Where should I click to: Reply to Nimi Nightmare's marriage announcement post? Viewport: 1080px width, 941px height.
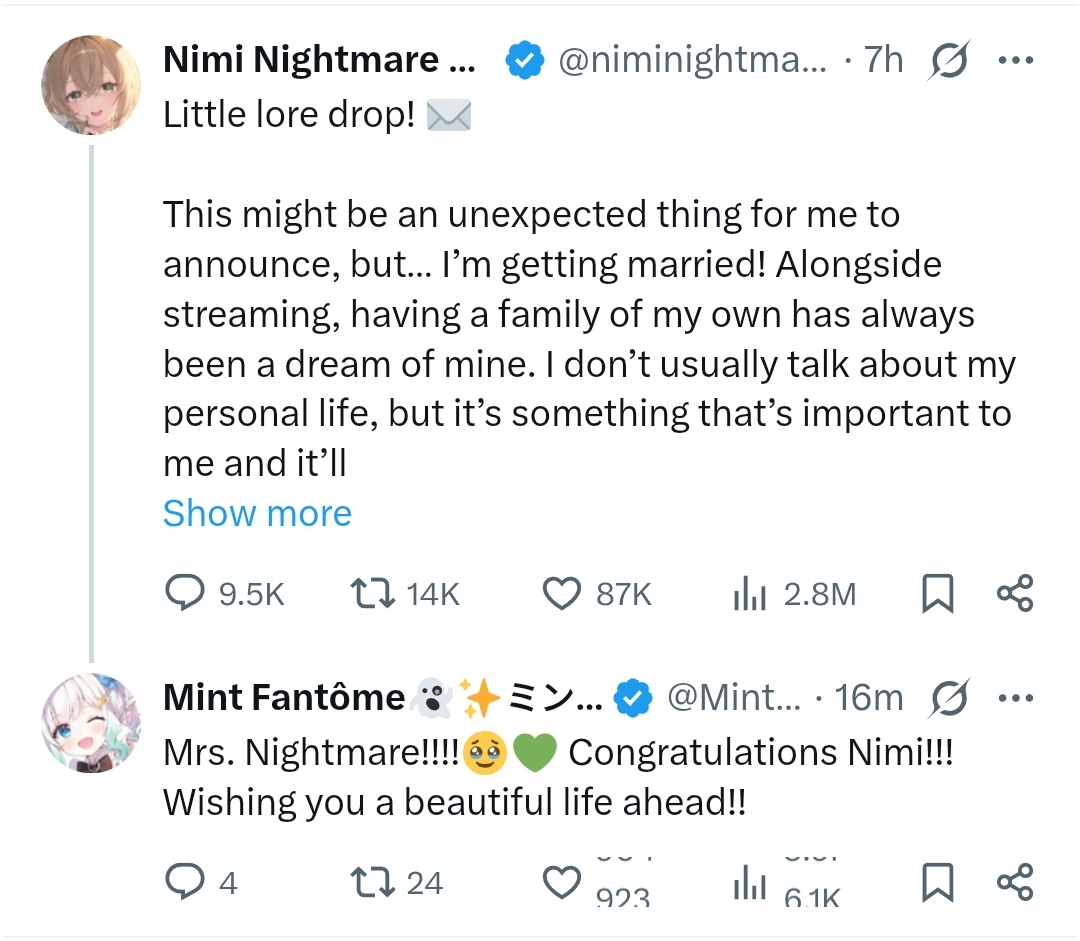click(184, 595)
